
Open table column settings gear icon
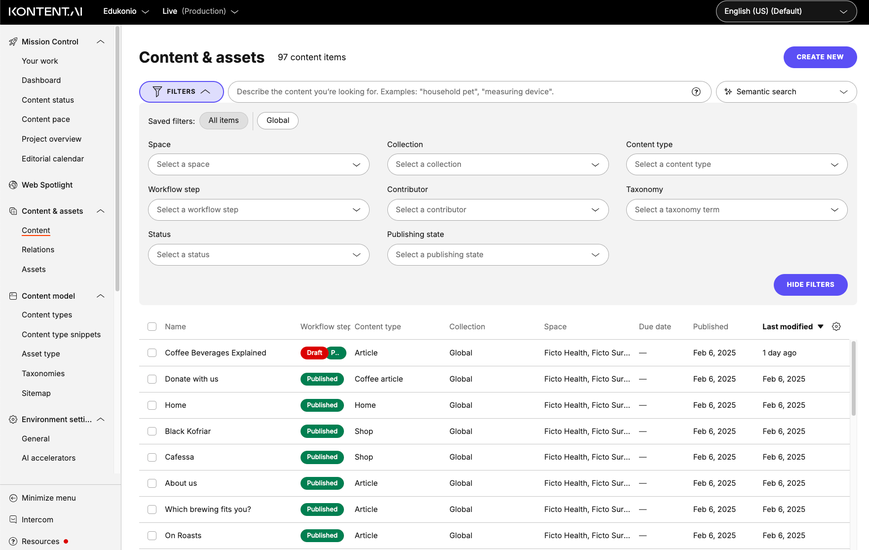point(836,327)
